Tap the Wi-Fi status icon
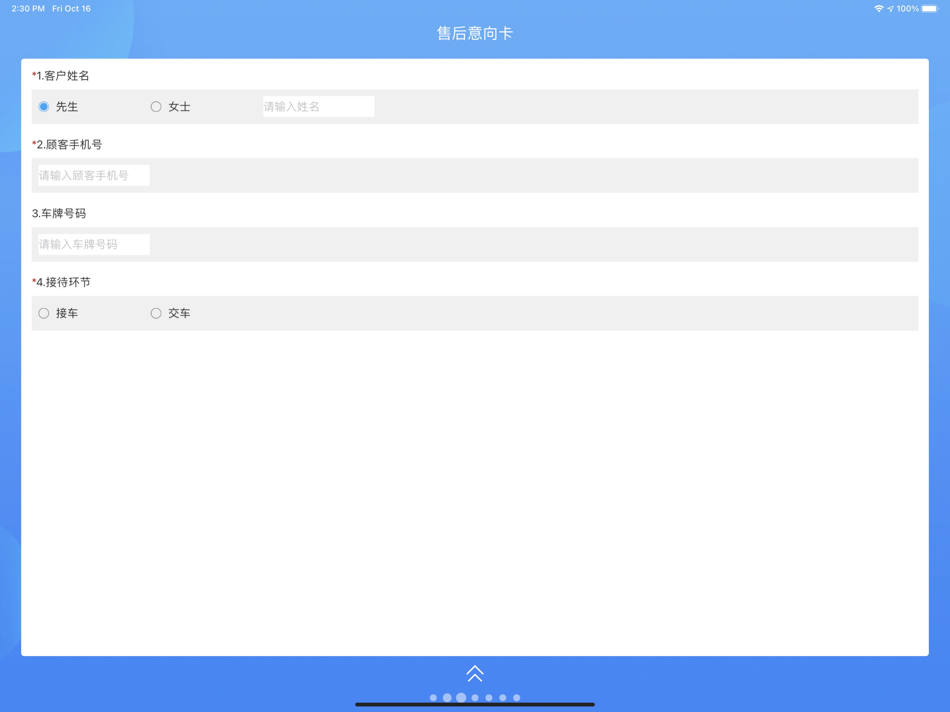 coord(879,8)
